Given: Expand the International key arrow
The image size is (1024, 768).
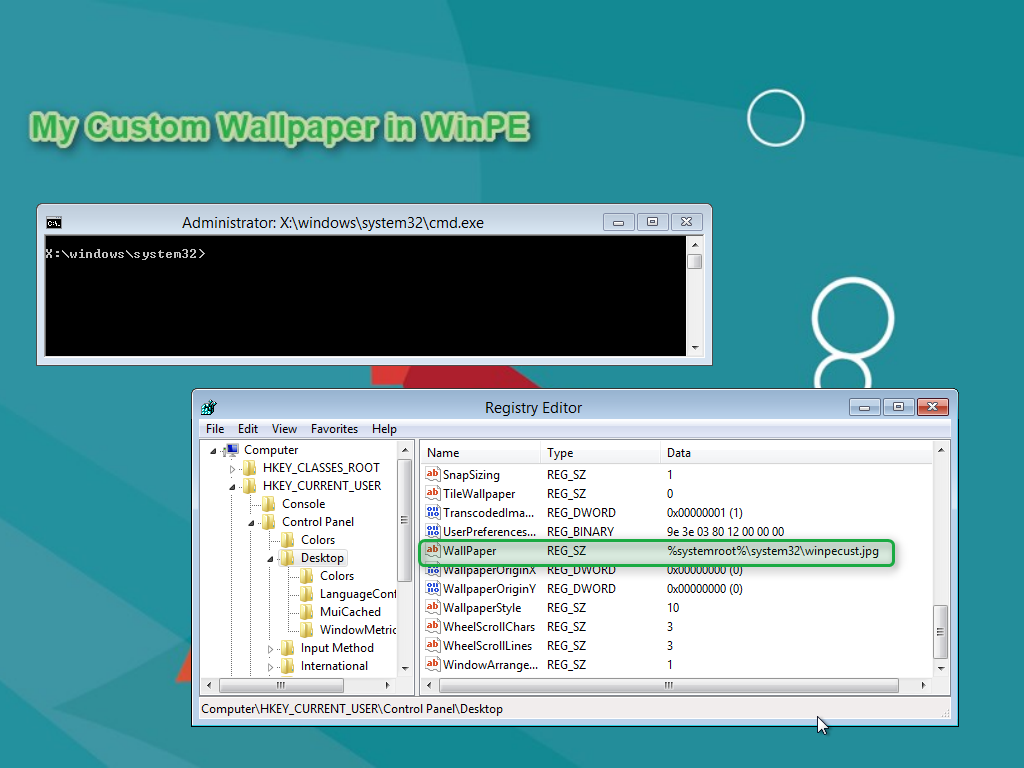Looking at the screenshot, I should pos(271,666).
